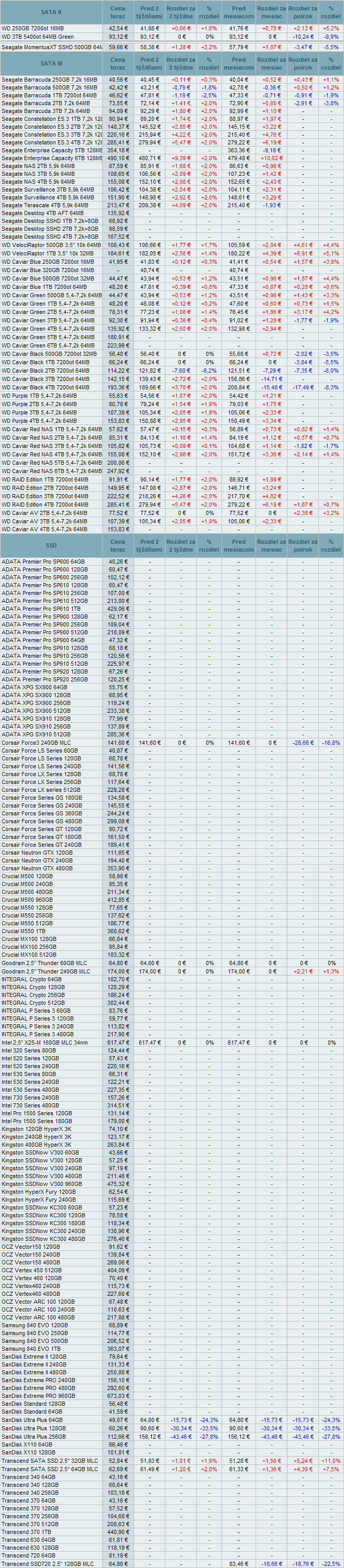This screenshot has height=1568, width=344.
Task: Click Intel 730 Series 480GB name
Action: 30,1105
